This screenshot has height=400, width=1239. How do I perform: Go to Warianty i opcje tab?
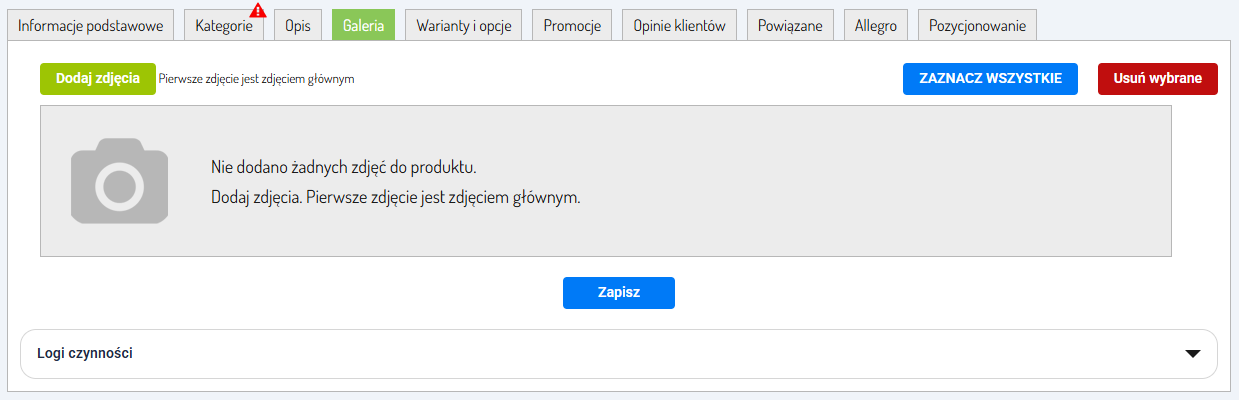tap(463, 26)
